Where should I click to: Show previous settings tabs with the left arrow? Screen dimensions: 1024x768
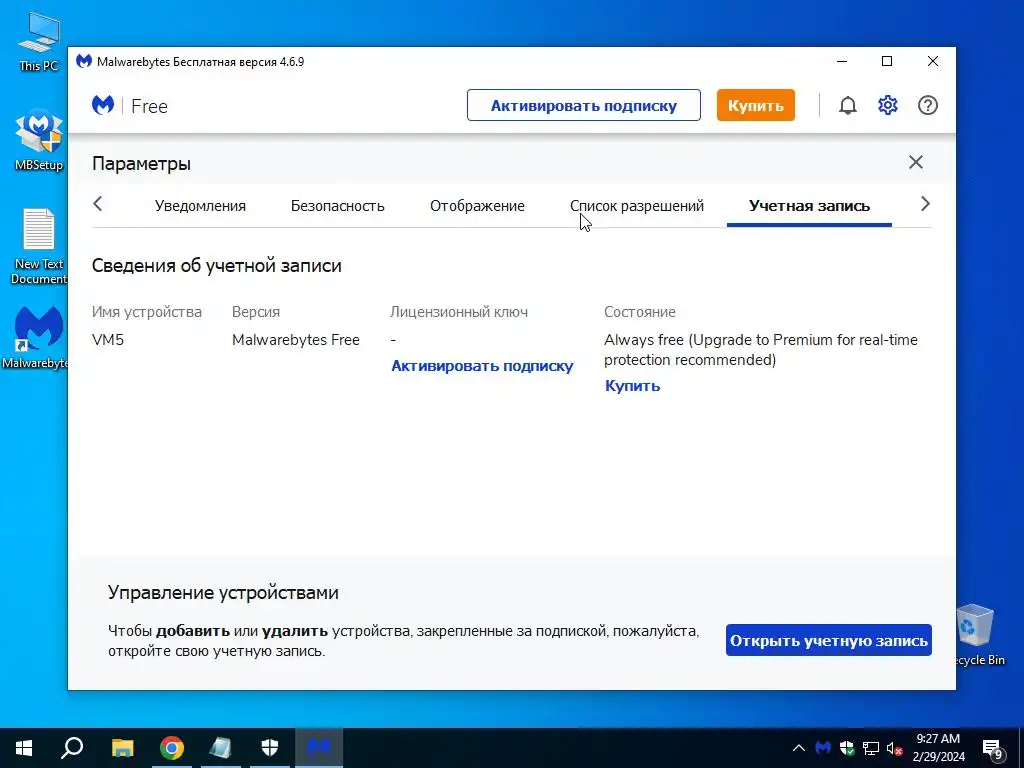[x=98, y=204]
